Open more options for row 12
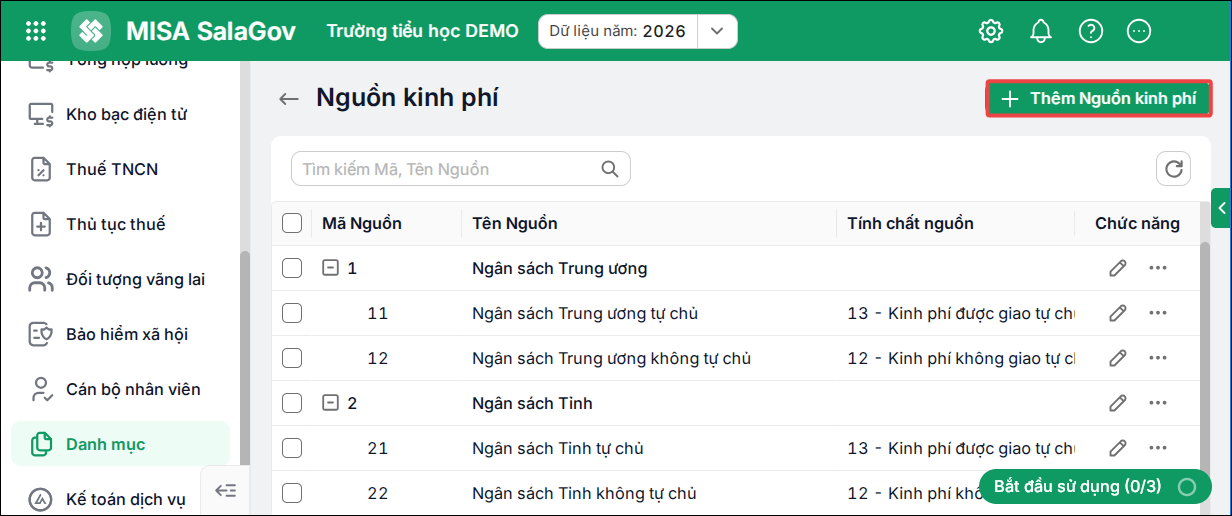 [1158, 358]
